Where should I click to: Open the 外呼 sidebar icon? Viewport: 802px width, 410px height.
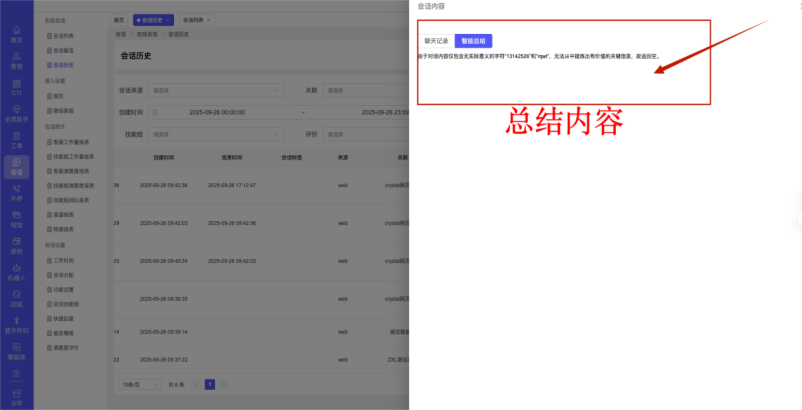click(16, 192)
